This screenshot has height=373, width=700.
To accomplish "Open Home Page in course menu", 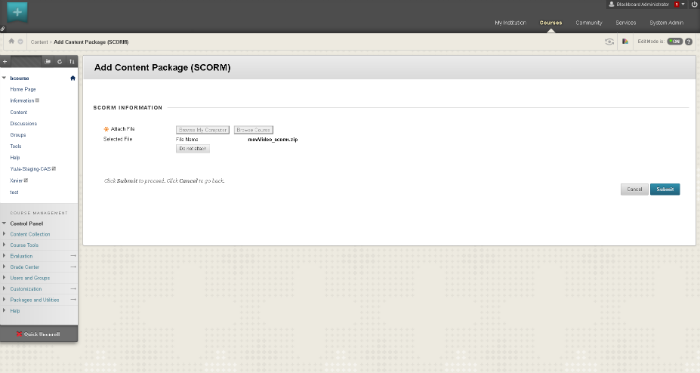I will (23, 89).
